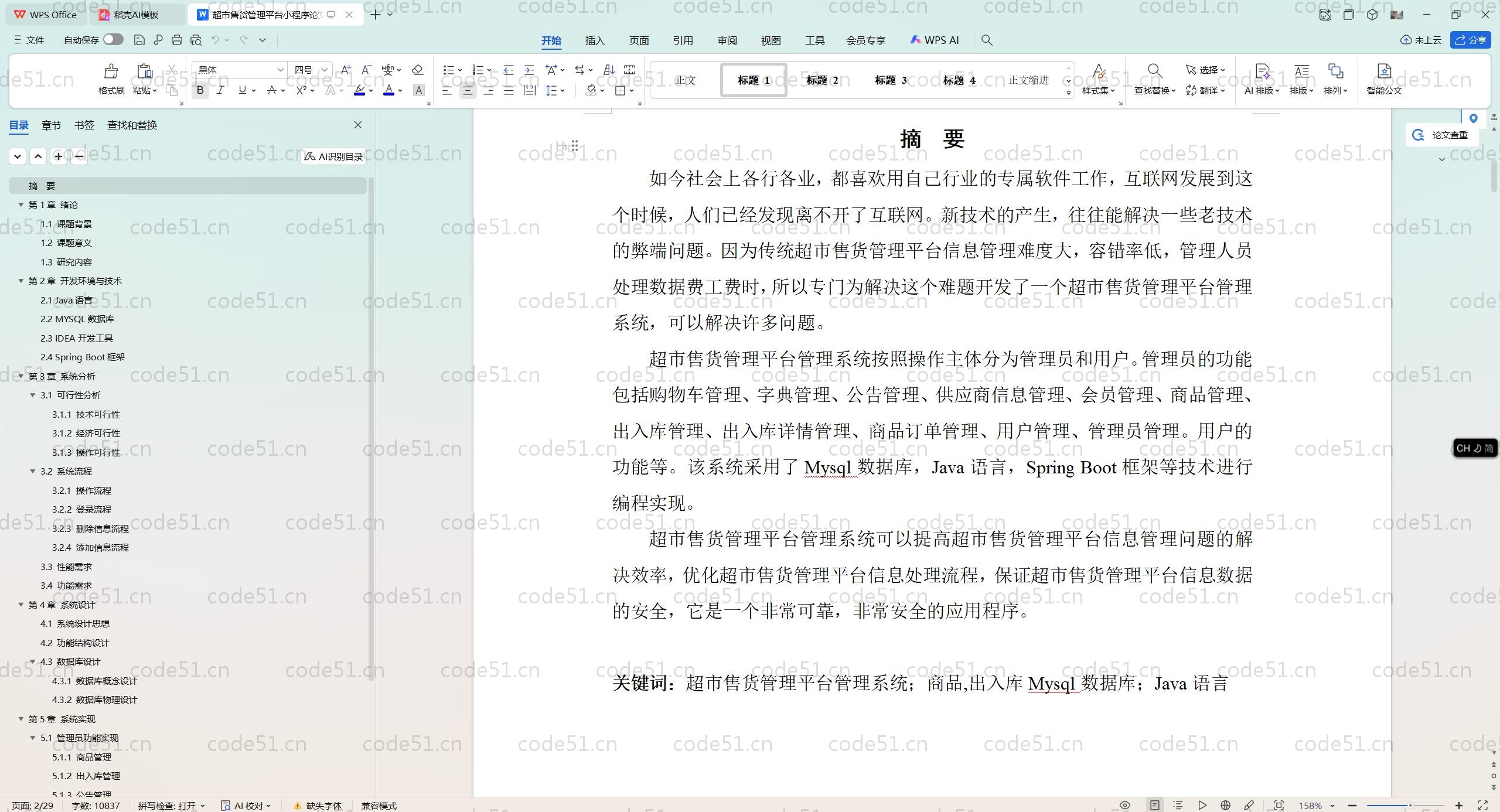Click the clear formatting eraser icon

(x=417, y=70)
